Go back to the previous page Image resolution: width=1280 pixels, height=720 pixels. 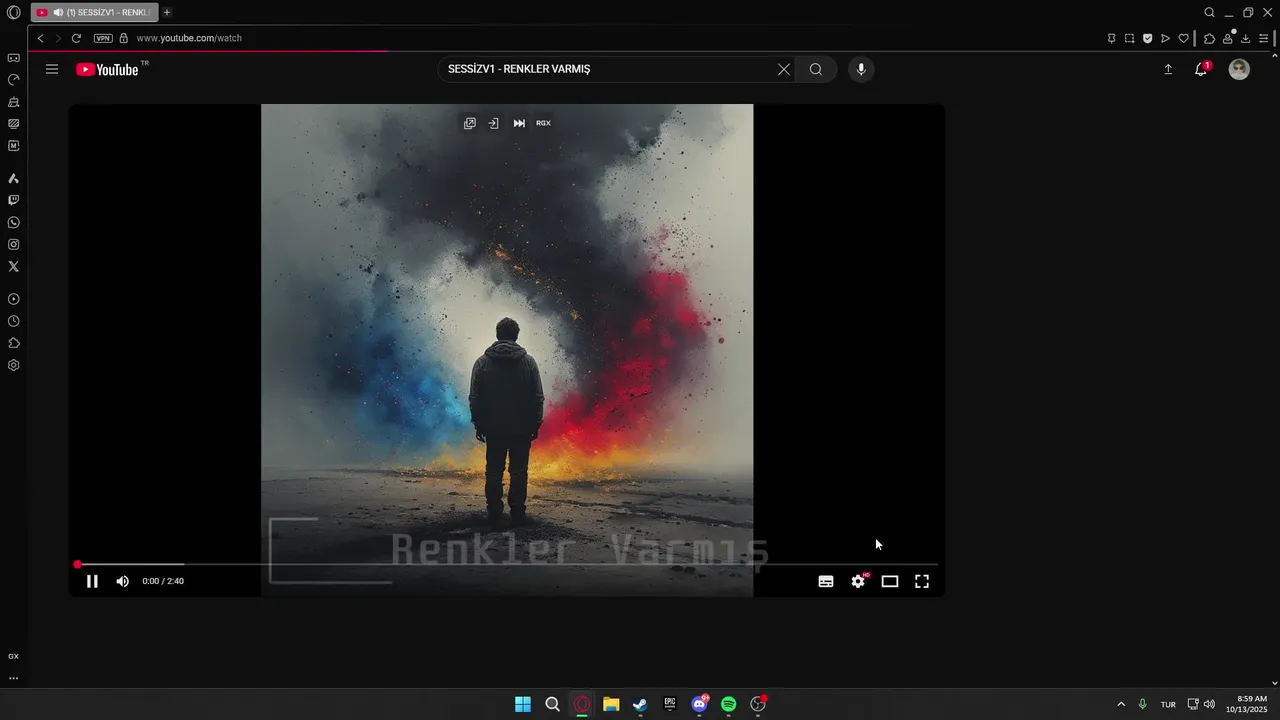[41, 38]
